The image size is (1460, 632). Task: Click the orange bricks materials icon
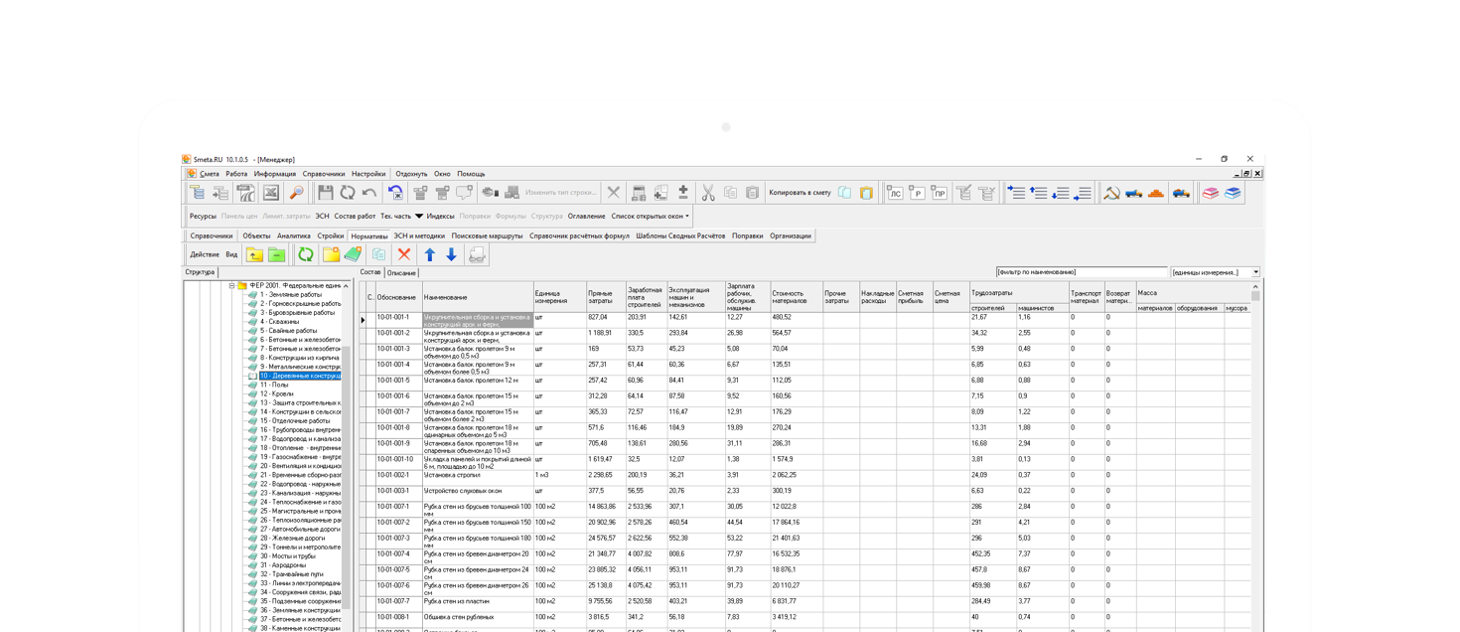click(x=1156, y=193)
